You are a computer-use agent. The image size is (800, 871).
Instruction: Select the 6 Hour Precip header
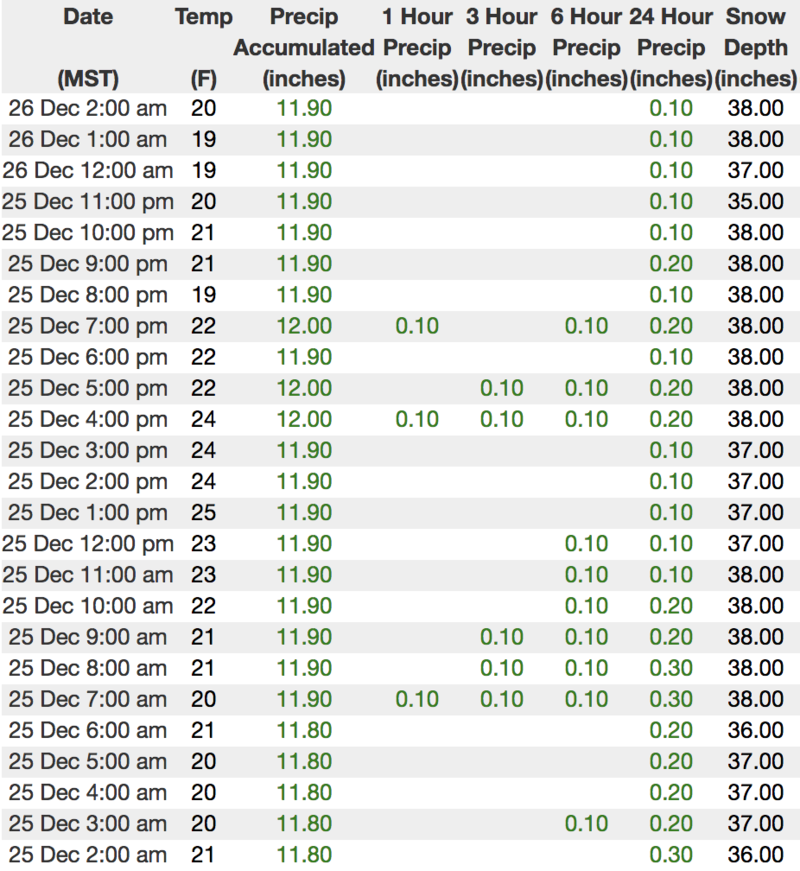point(587,47)
